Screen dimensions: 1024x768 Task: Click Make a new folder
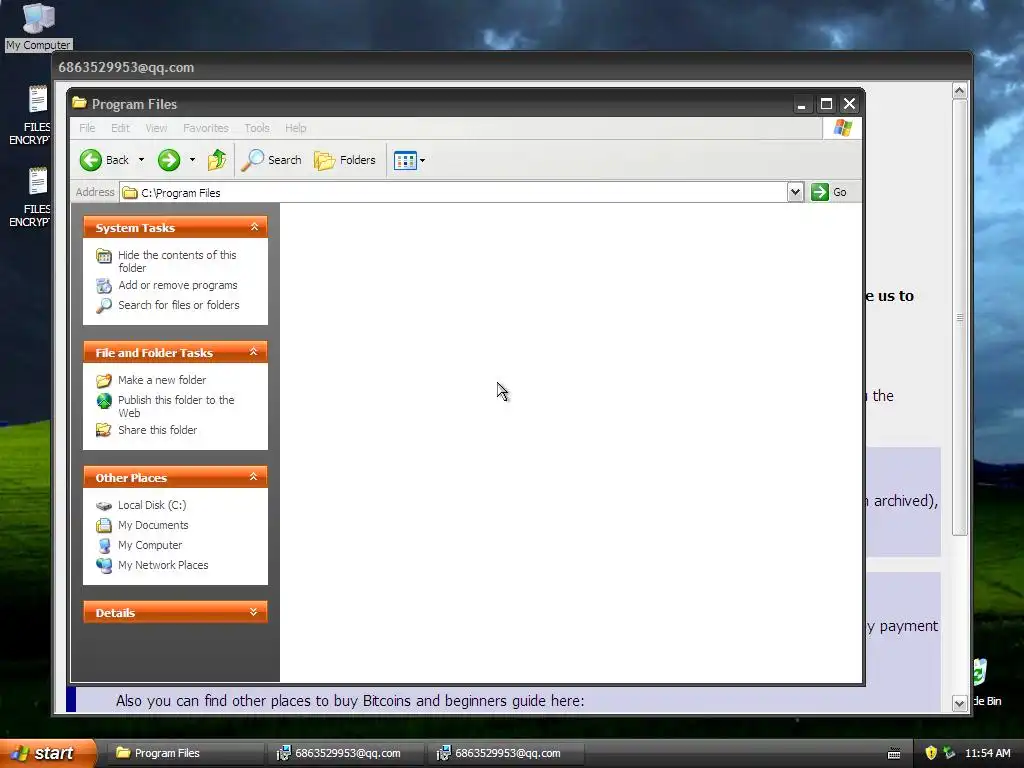[162, 380]
